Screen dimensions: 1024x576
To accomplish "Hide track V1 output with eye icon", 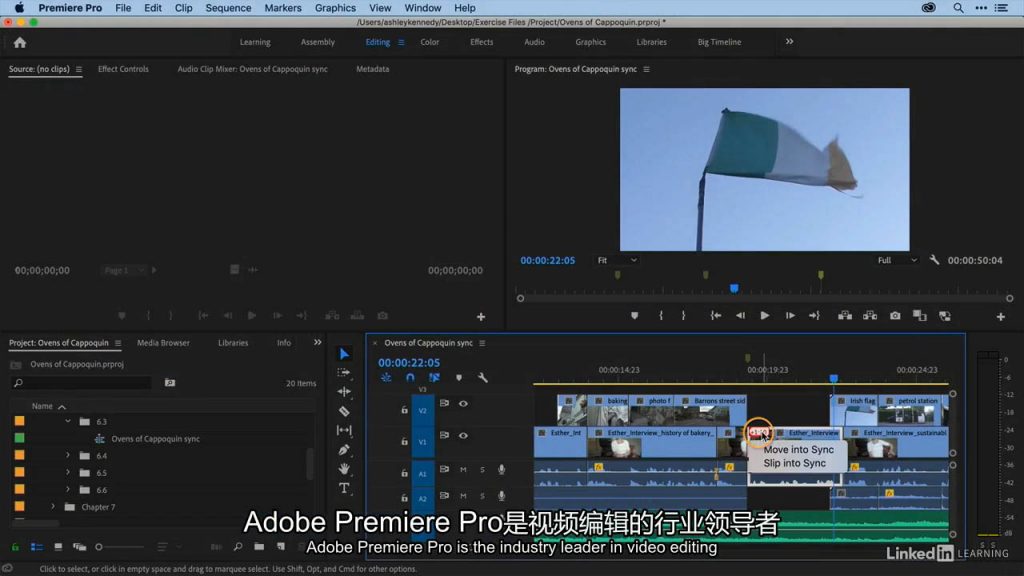I will pos(463,436).
